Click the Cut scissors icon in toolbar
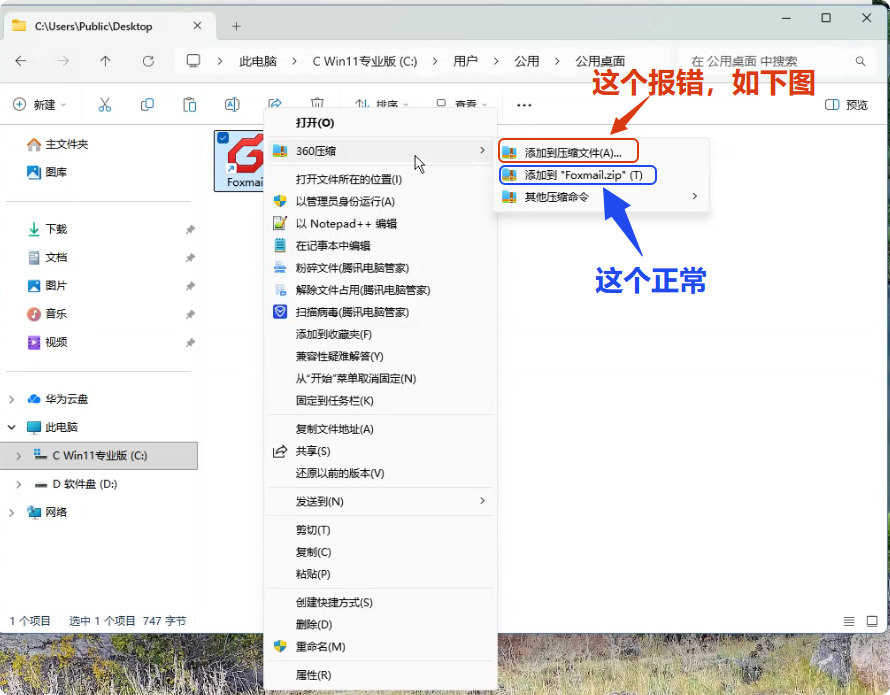Screen dimensions: 890x695 [104, 104]
